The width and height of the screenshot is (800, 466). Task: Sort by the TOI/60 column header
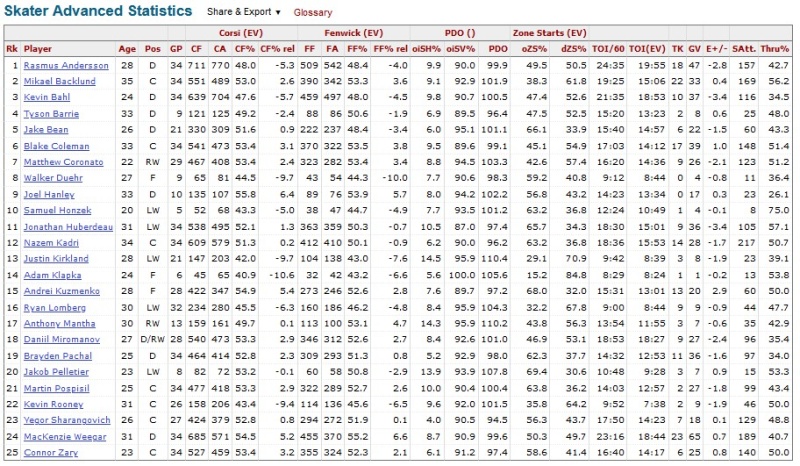(608, 49)
